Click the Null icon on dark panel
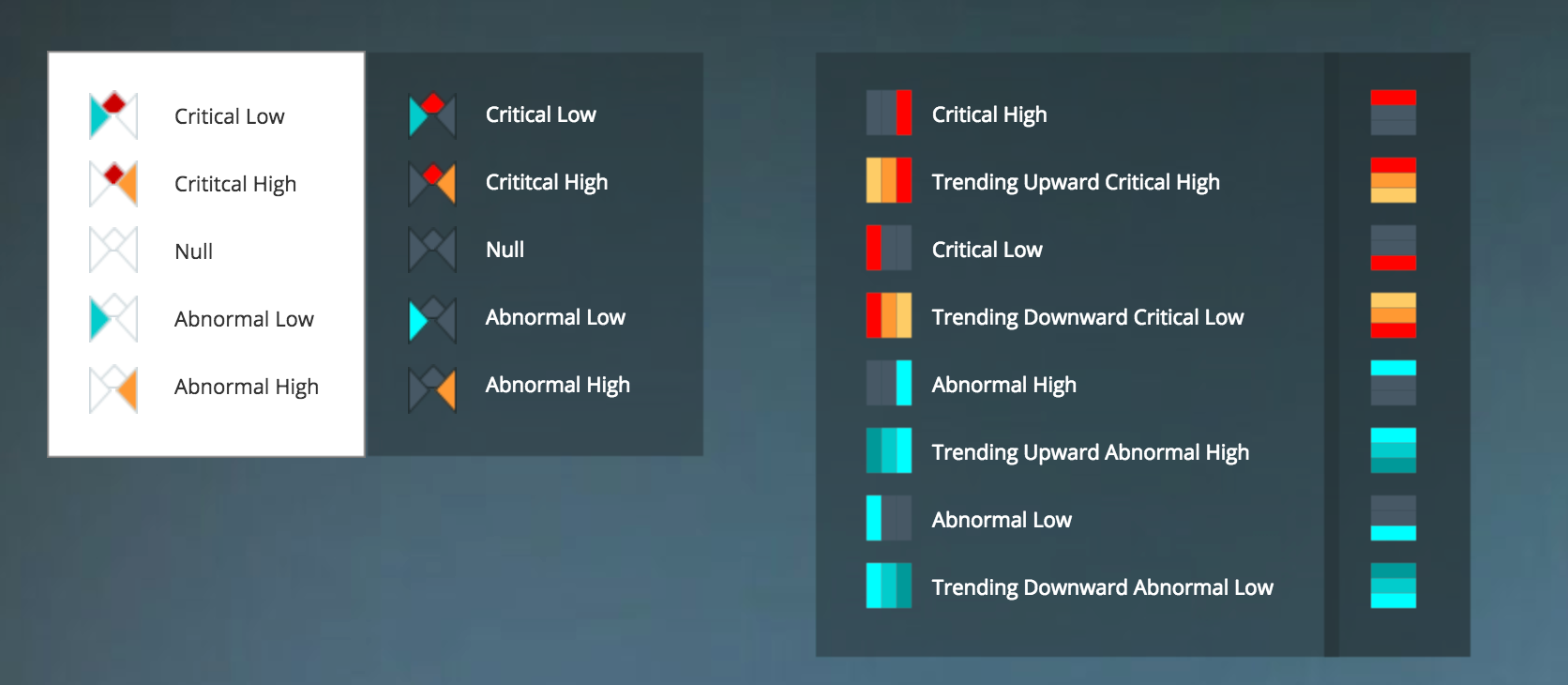The image size is (1568, 685). point(432,250)
